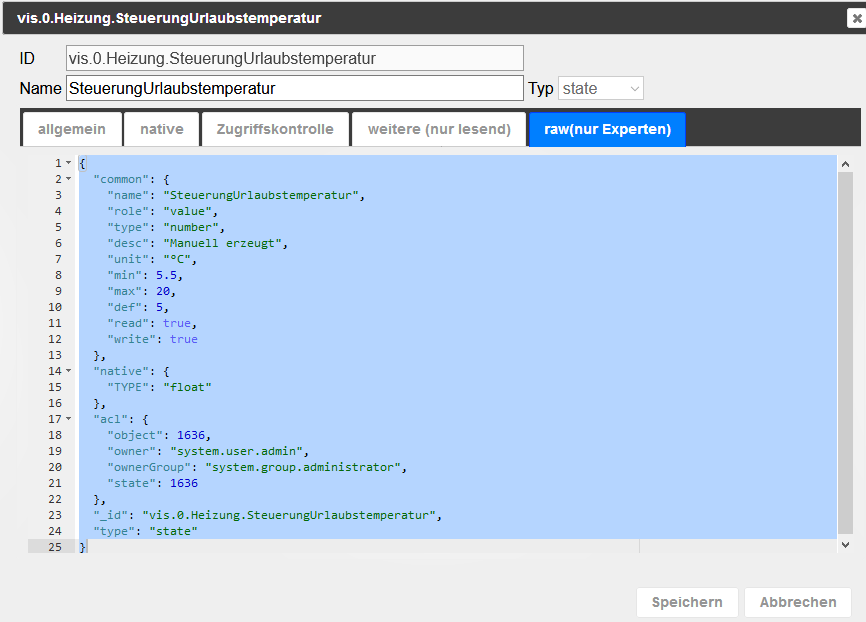The width and height of the screenshot is (866, 622).
Task: Click the "write": true value in line 12
Action: 183,339
